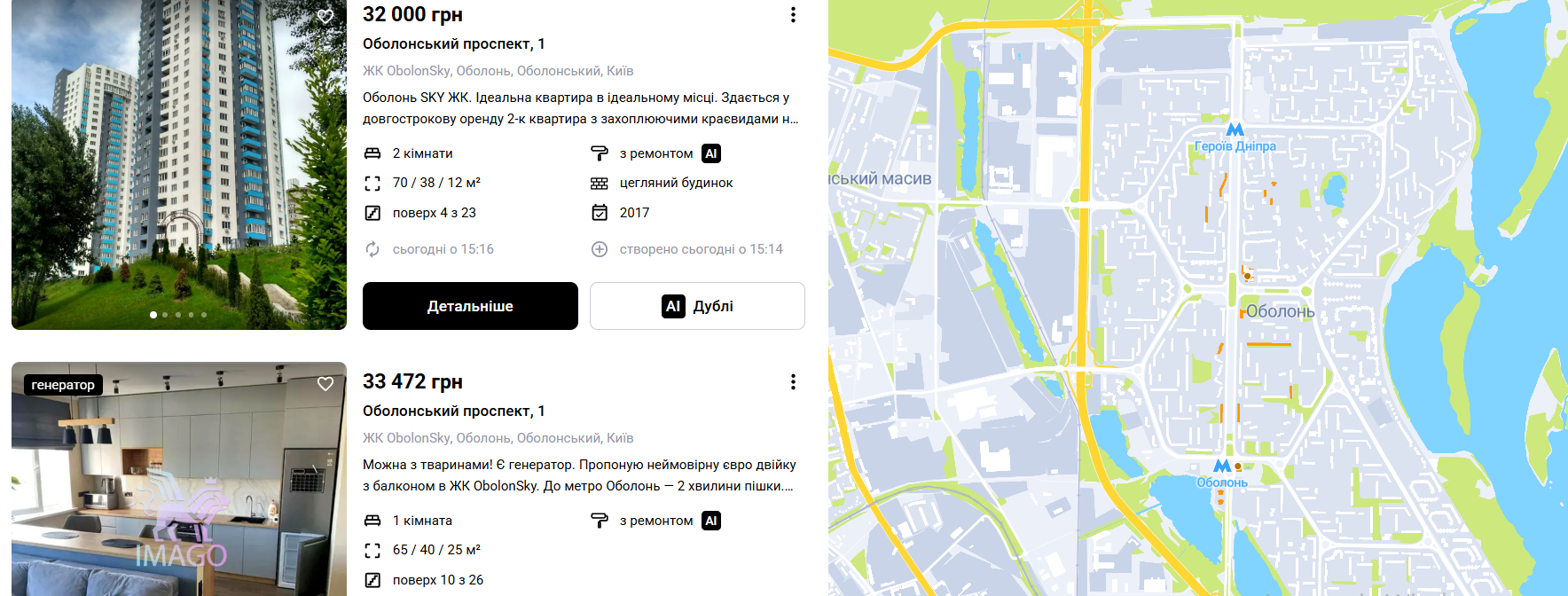Viewport: 1568px width, 596px height.
Task: Click the генератор tag on kitchen photo
Action: (63, 385)
